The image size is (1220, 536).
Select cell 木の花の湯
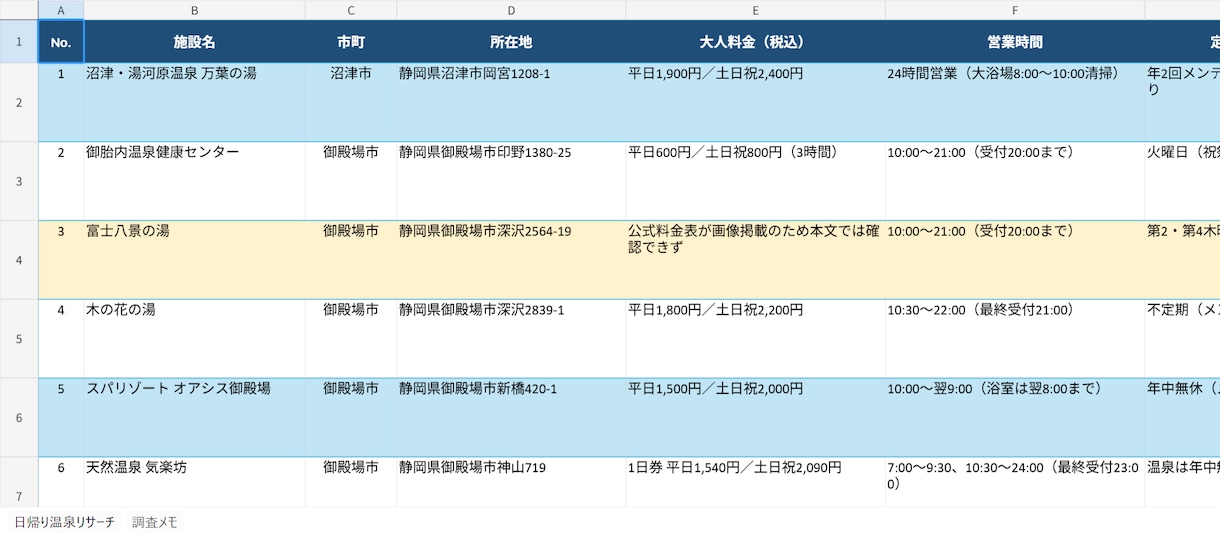[195, 339]
